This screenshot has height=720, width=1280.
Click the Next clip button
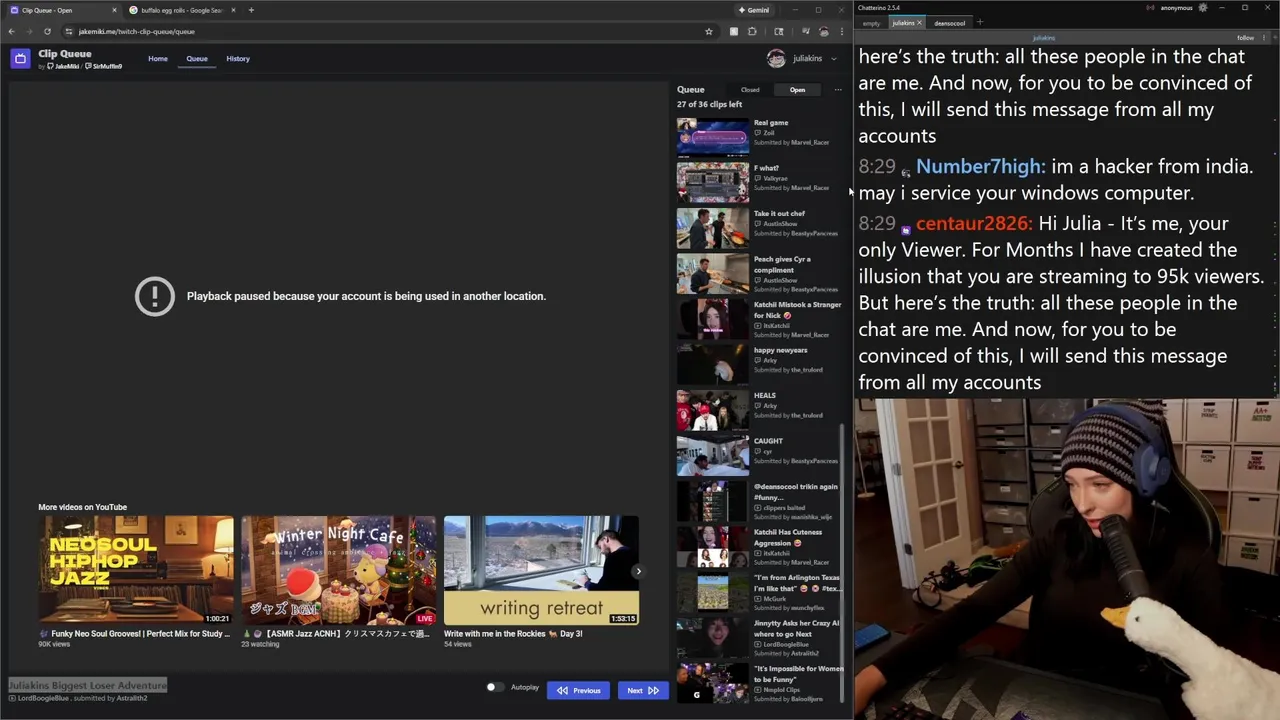coord(643,690)
